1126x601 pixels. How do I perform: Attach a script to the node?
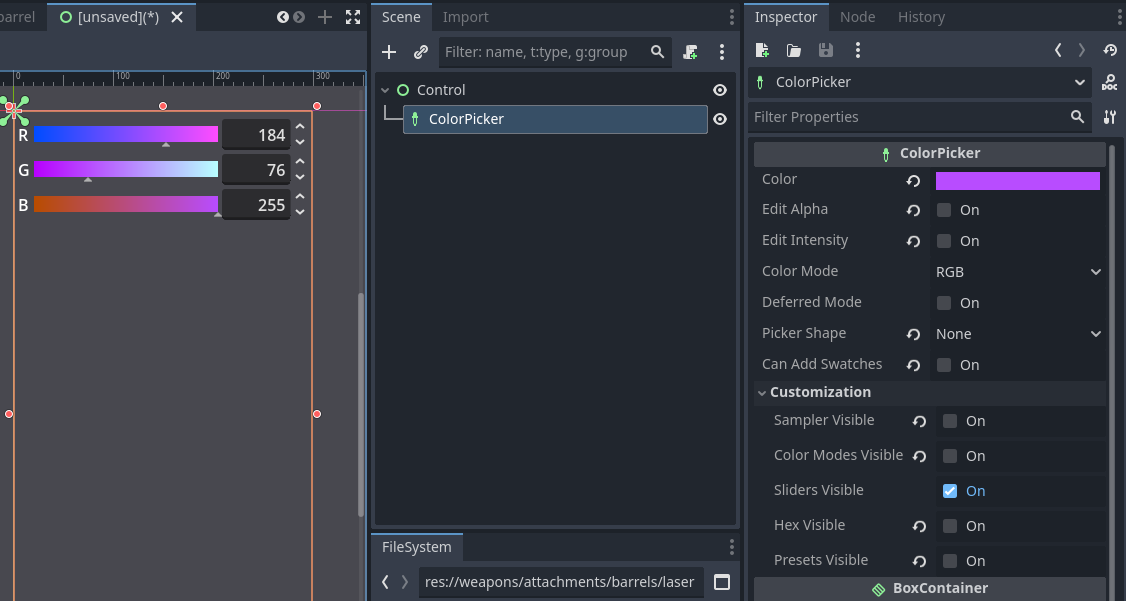(x=691, y=52)
